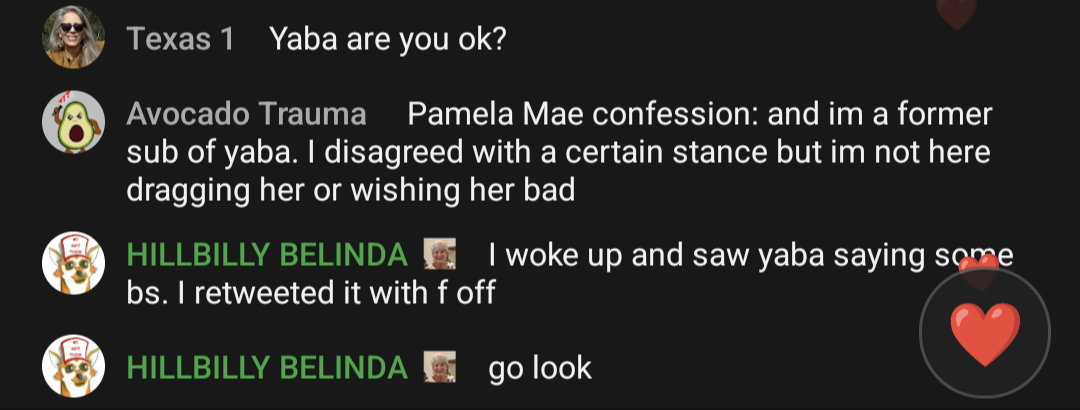Tap the 'Yaba are you ok?' message
This screenshot has width=1080, height=410.
(x=388, y=39)
